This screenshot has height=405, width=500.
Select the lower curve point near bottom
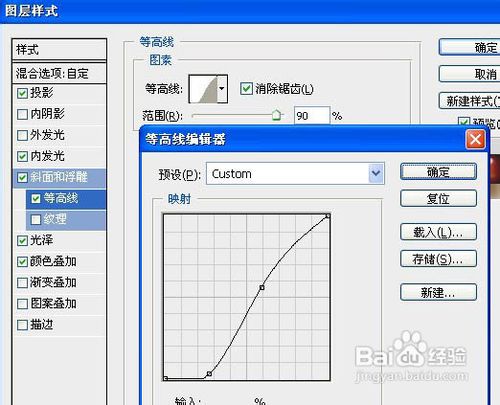(x=209, y=374)
